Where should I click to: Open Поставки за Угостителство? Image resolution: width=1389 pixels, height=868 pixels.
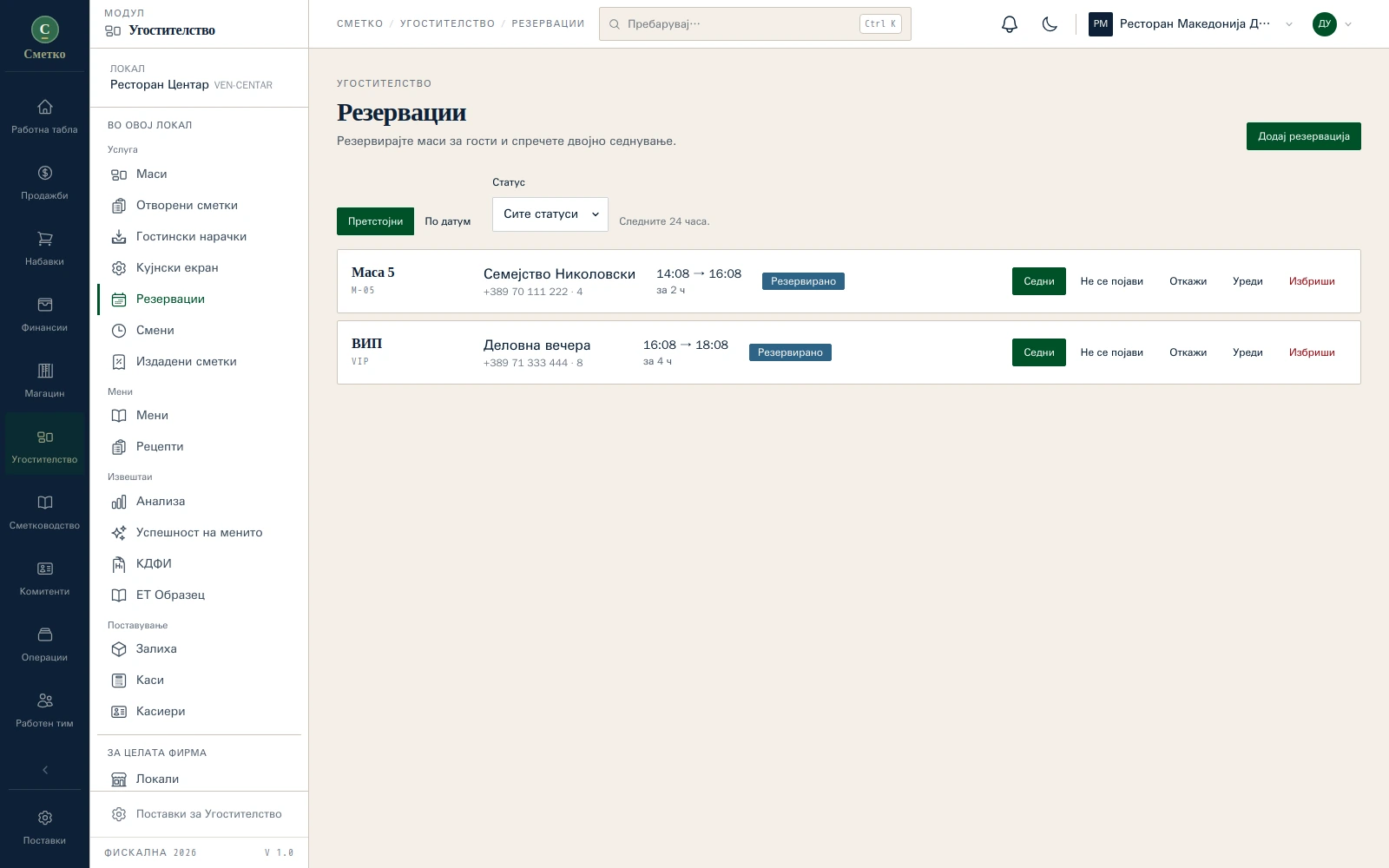coord(200,814)
